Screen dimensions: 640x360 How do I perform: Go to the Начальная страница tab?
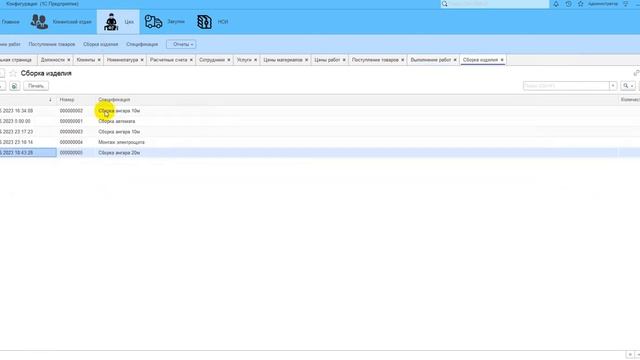click(x=16, y=60)
